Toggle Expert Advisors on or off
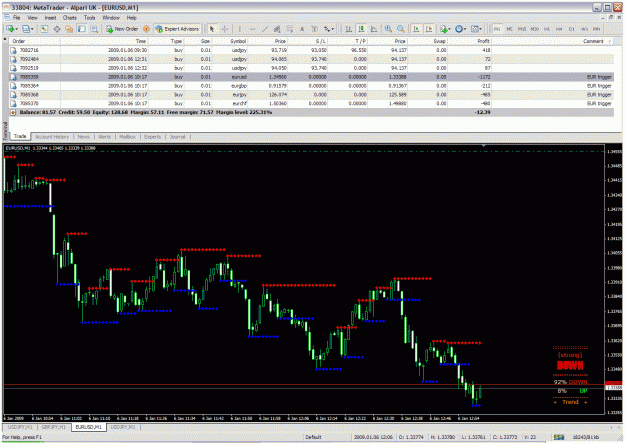The width and height of the screenshot is (625, 443). 177,29
